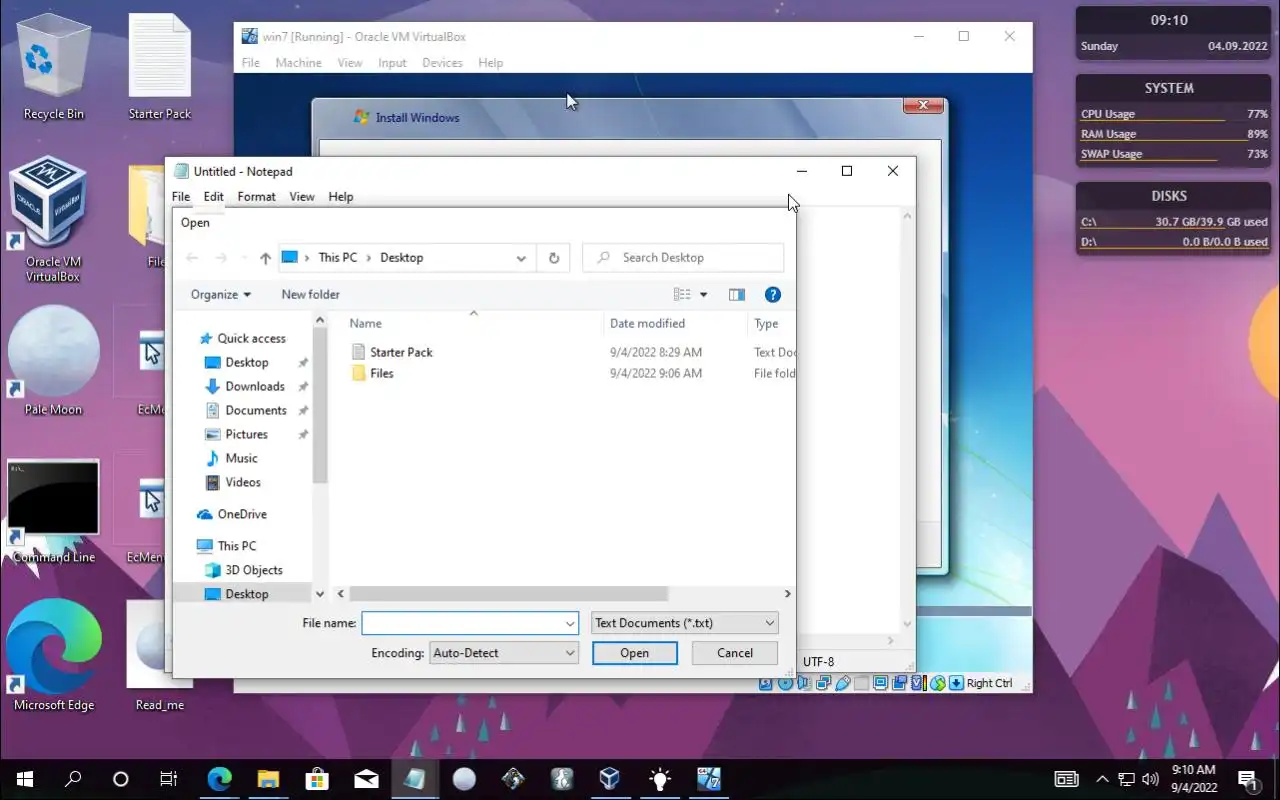Screen dimensions: 1280x800
Task: Refresh the Desktop folder listing
Action: click(x=554, y=258)
